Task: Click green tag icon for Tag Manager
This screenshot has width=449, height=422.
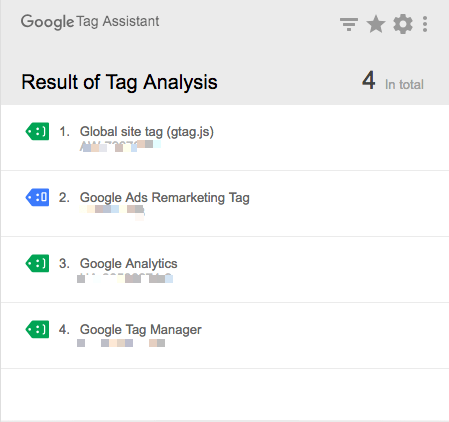Action: click(x=37, y=329)
